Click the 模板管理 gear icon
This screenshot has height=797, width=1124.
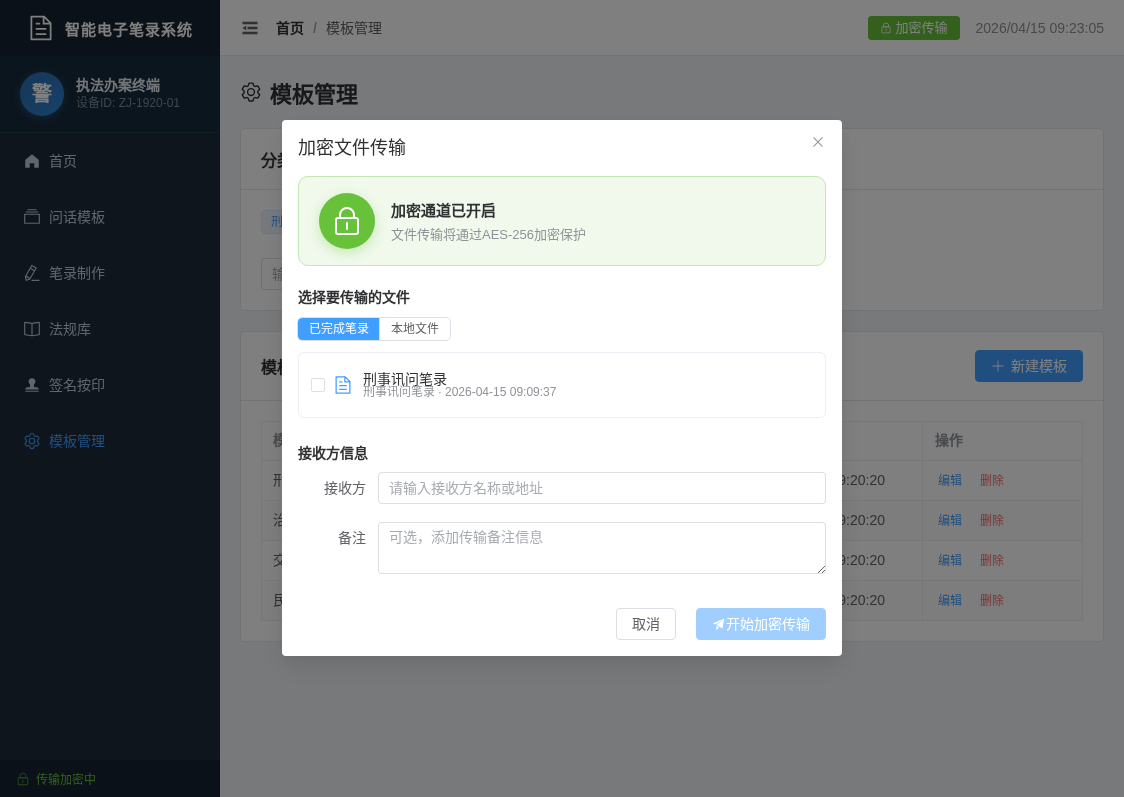click(32, 441)
